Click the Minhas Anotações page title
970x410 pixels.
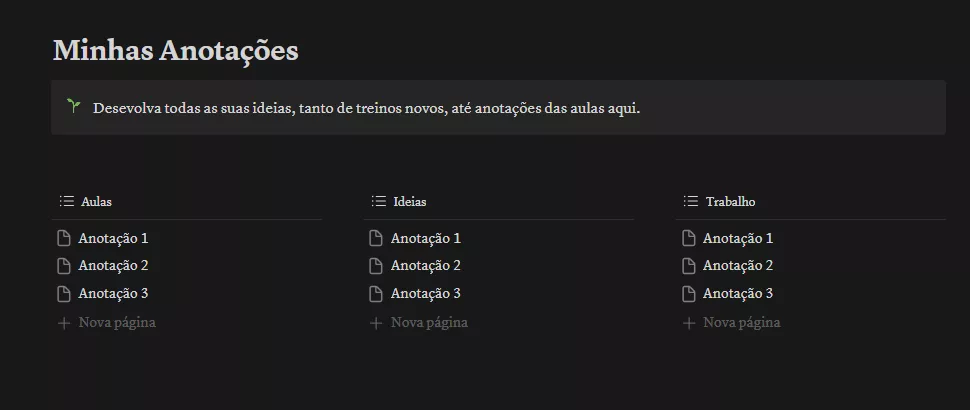click(176, 50)
